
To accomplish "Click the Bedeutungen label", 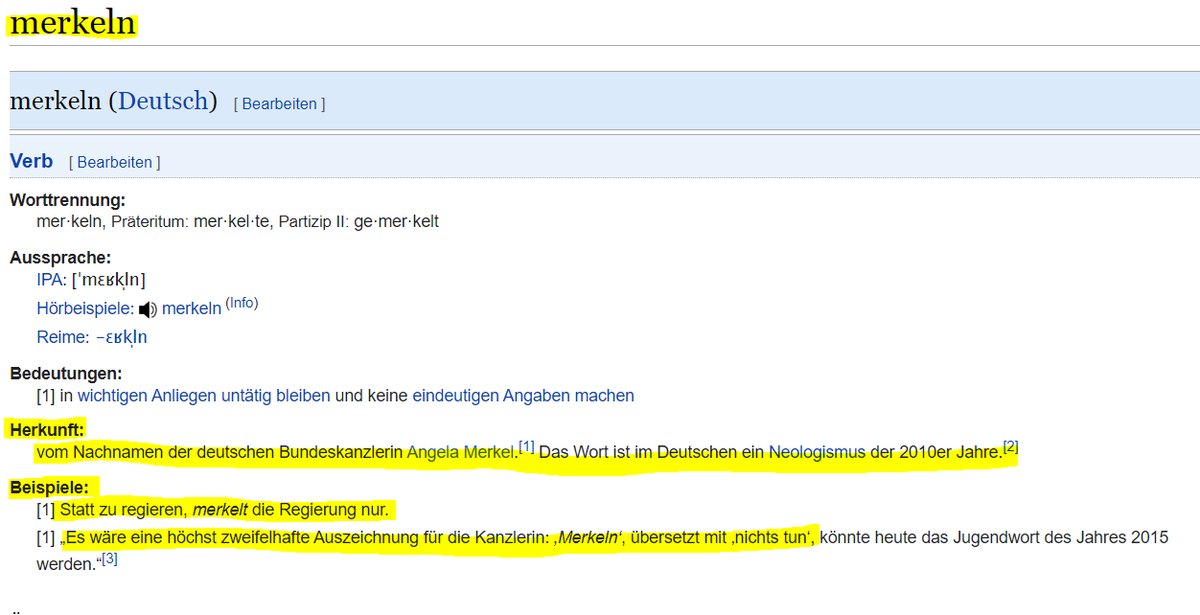I will (66, 373).
